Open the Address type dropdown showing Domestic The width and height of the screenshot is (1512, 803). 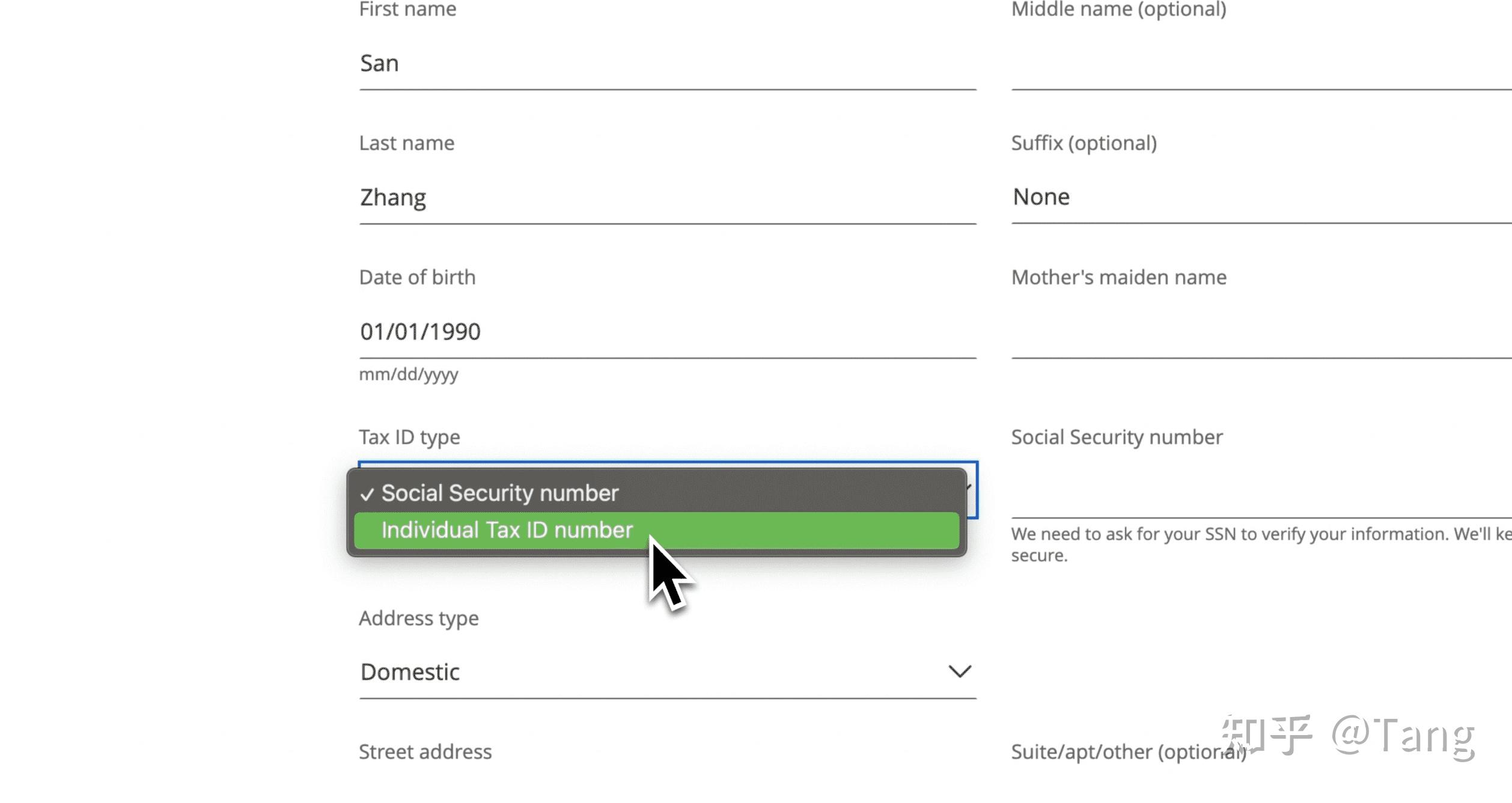[x=667, y=672]
